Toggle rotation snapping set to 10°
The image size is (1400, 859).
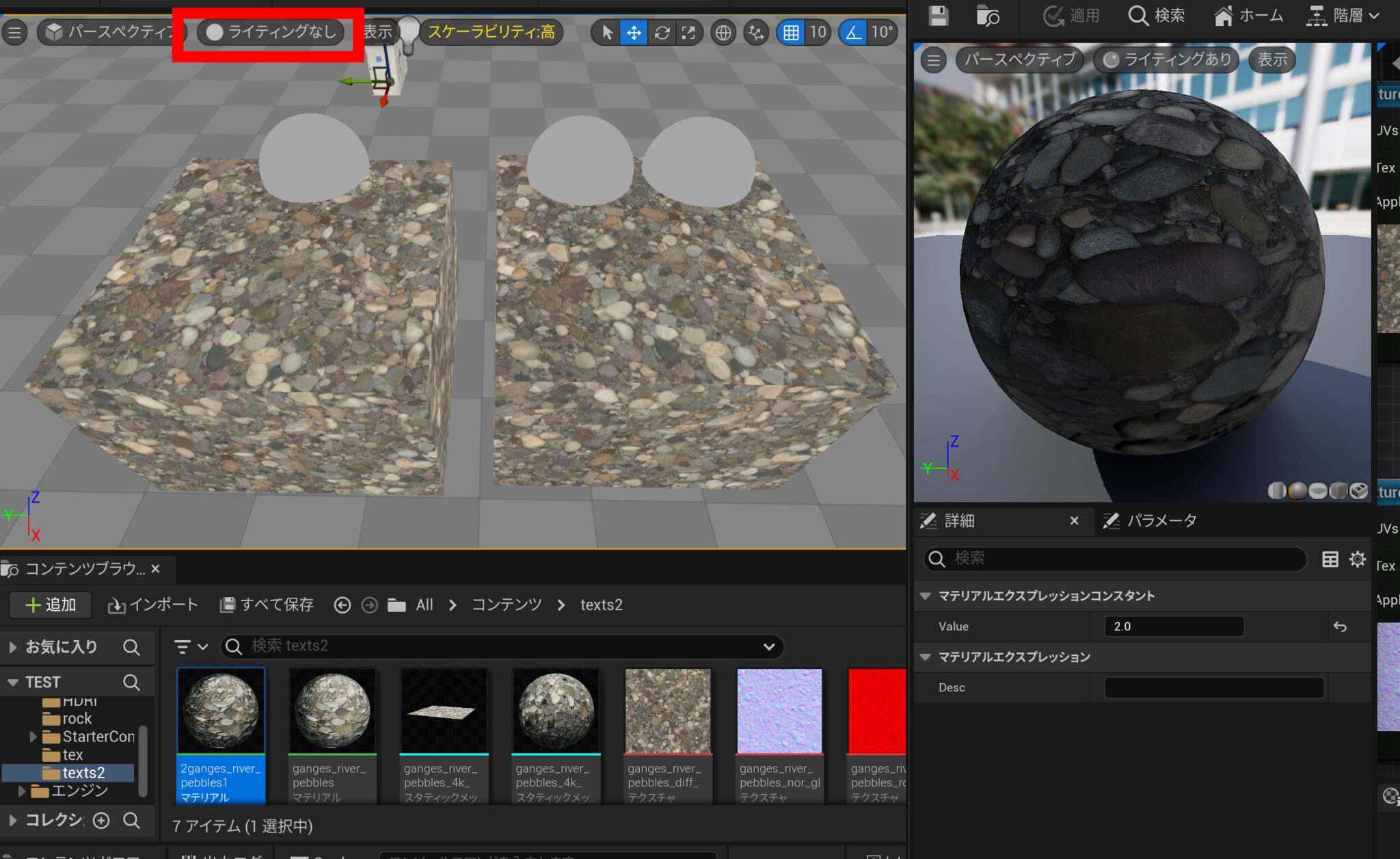point(852,32)
